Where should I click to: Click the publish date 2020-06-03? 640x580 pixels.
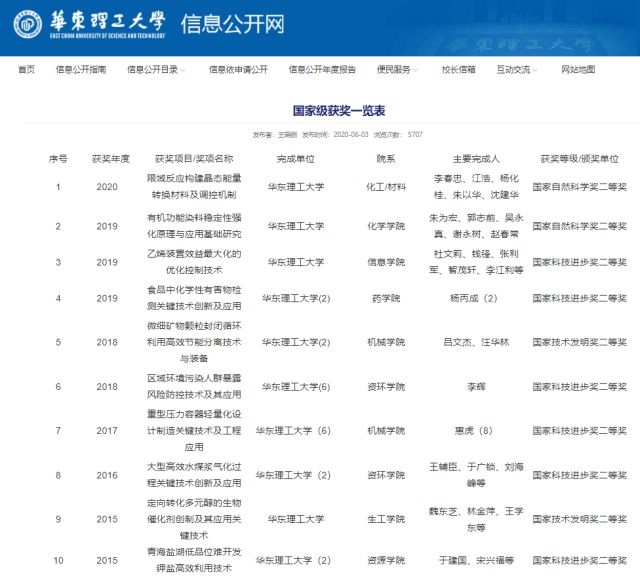coord(351,134)
